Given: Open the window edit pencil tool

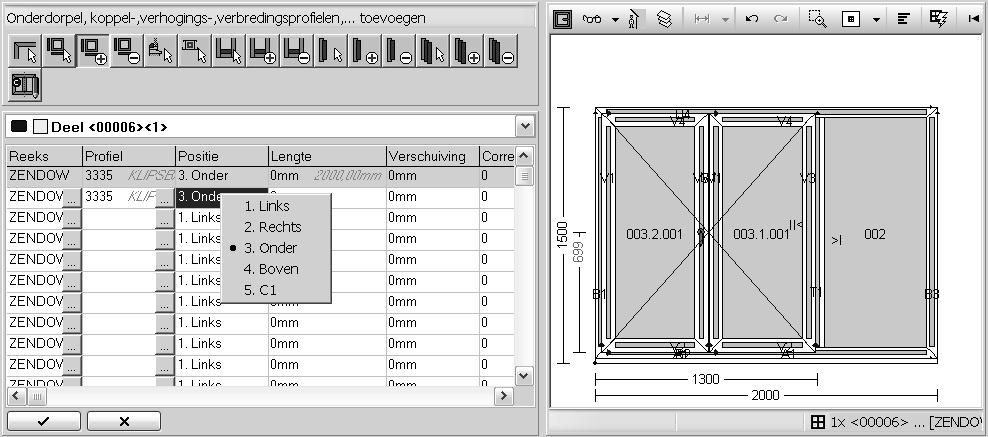Looking at the screenshot, I should click(x=25, y=85).
